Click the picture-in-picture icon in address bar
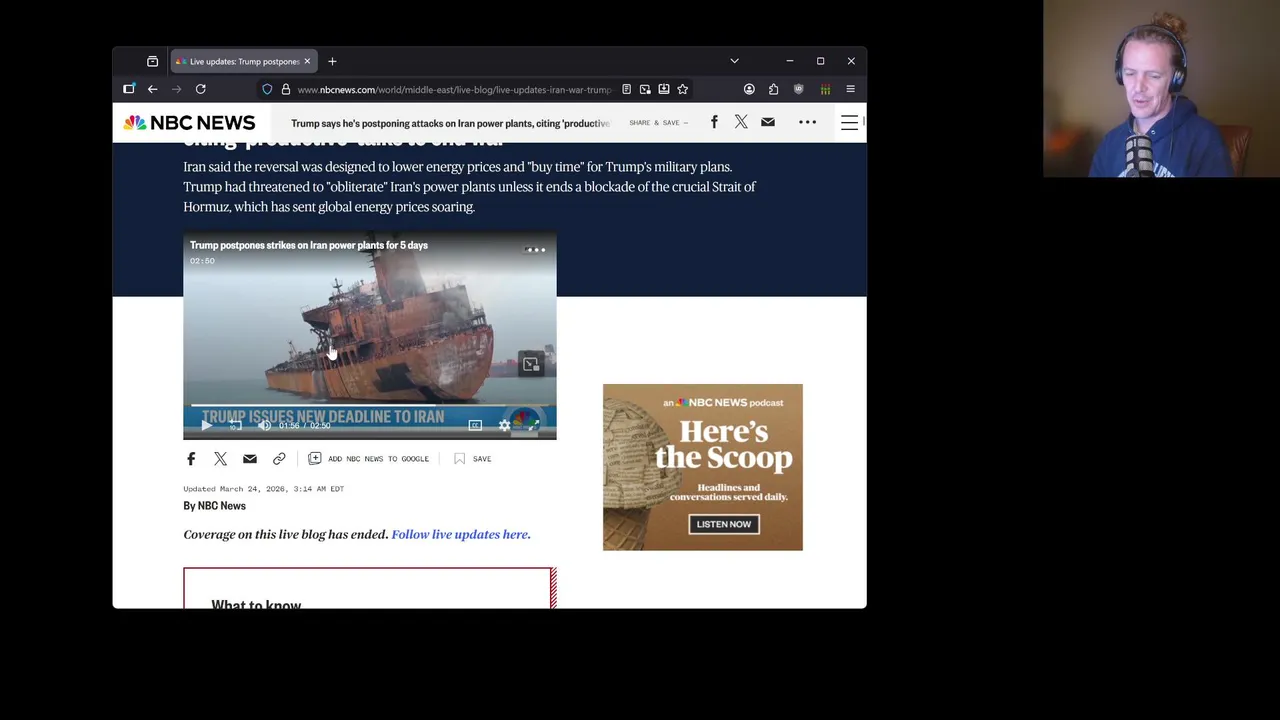 pyautogui.click(x=645, y=89)
